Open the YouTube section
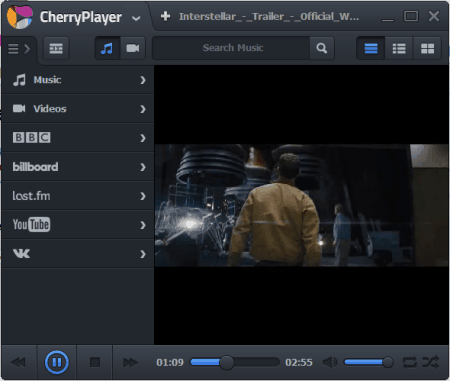This screenshot has height=381, width=450. coord(78,225)
